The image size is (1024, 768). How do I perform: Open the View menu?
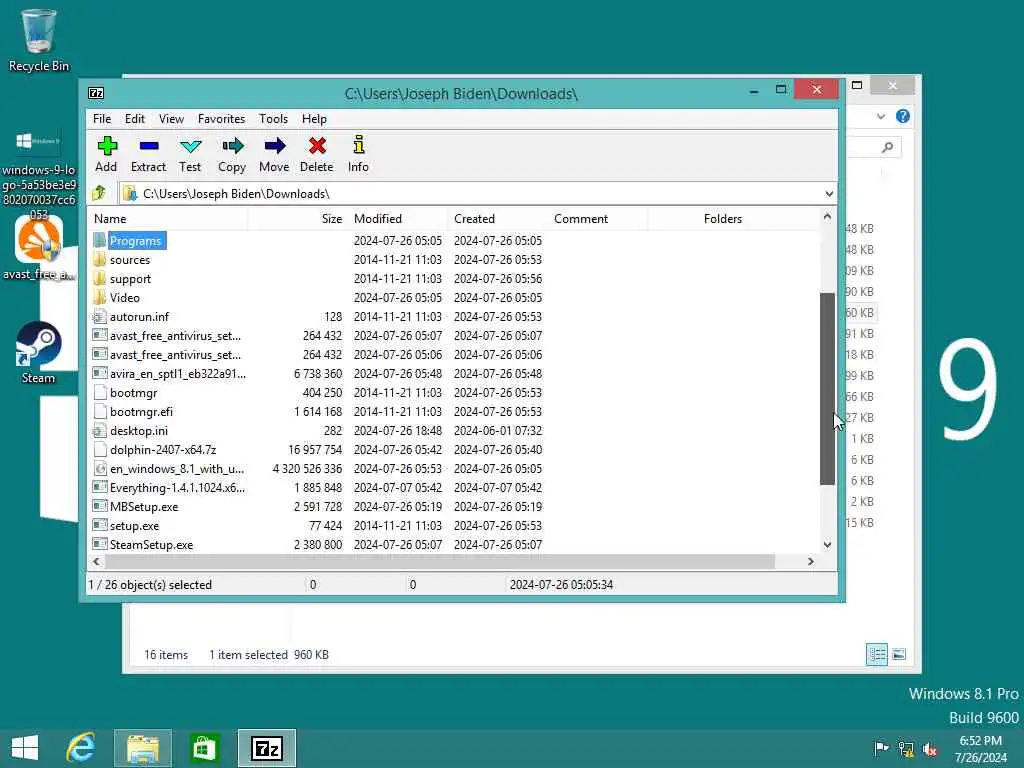coord(171,119)
